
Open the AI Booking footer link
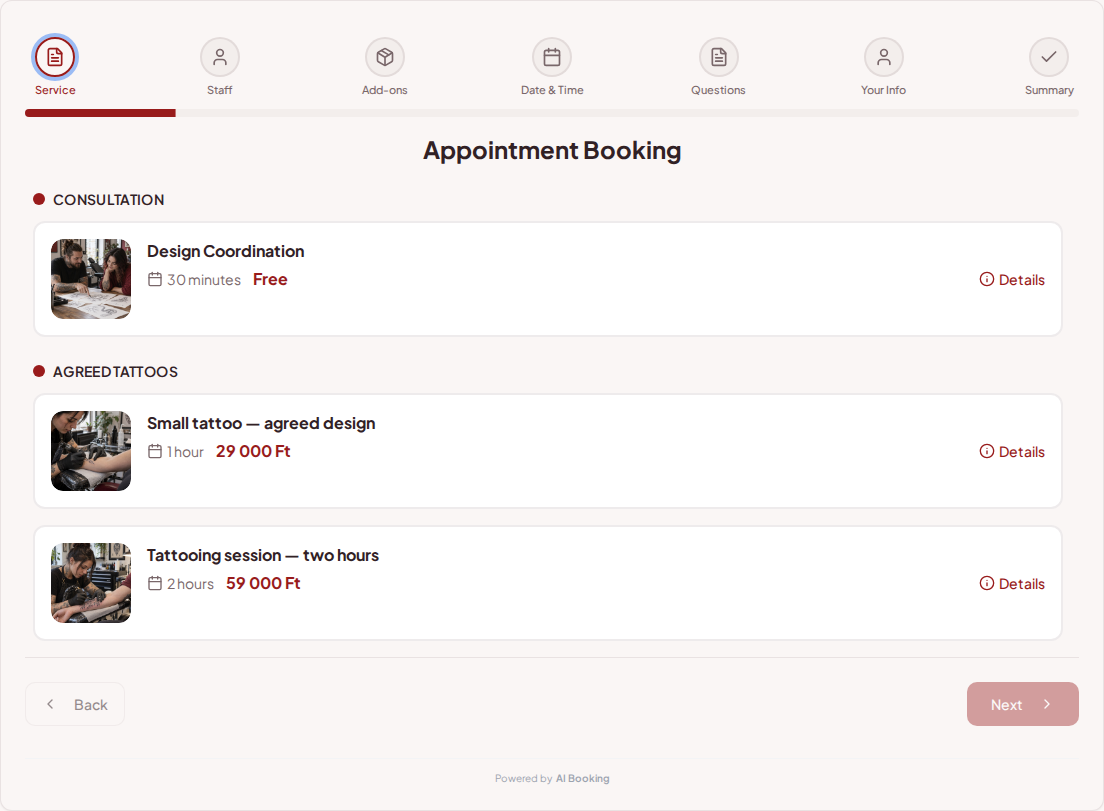[x=582, y=779]
